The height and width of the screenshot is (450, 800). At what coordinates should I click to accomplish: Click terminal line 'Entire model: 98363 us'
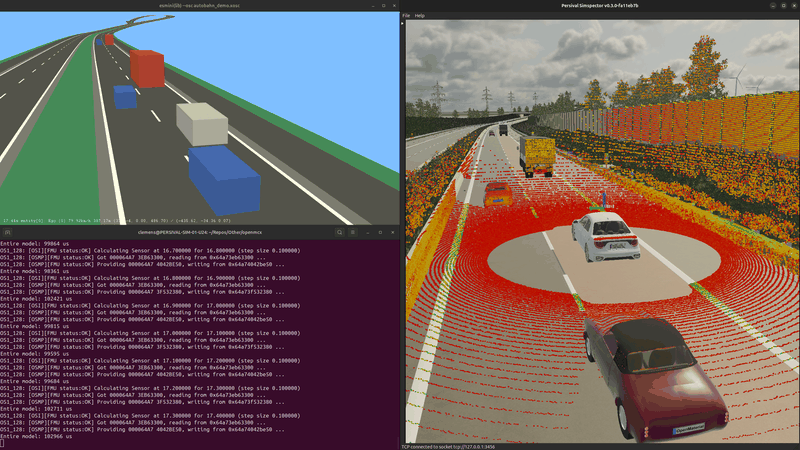tap(35, 271)
